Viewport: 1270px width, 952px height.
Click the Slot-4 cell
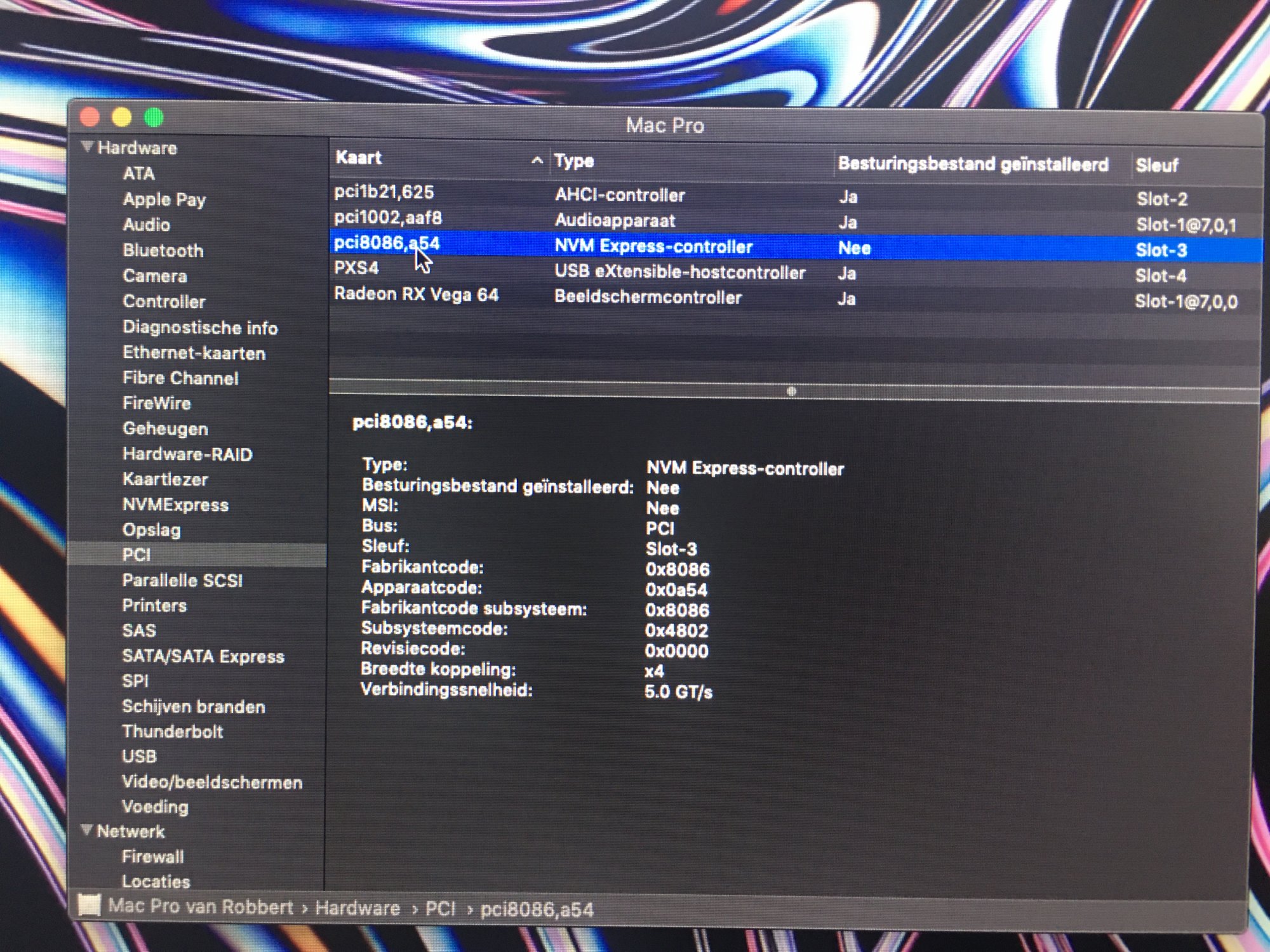1161,275
